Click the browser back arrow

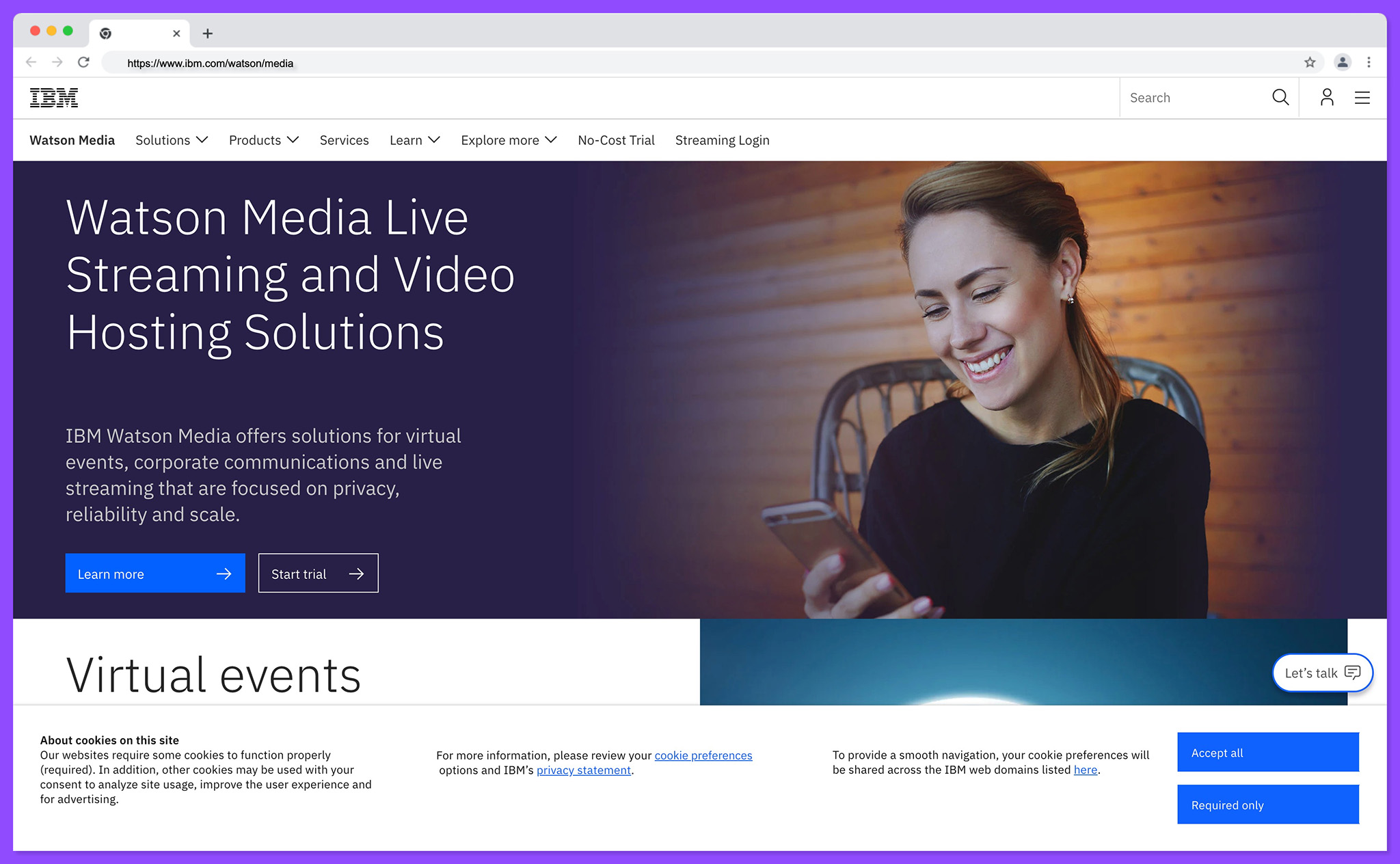31,62
